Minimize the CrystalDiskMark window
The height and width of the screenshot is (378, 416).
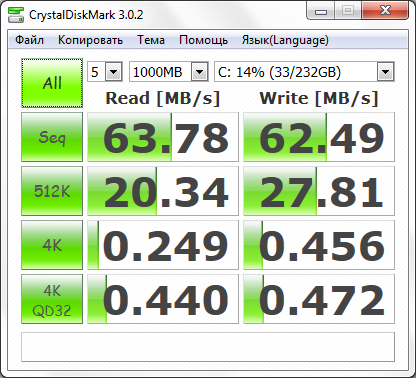[321, 11]
